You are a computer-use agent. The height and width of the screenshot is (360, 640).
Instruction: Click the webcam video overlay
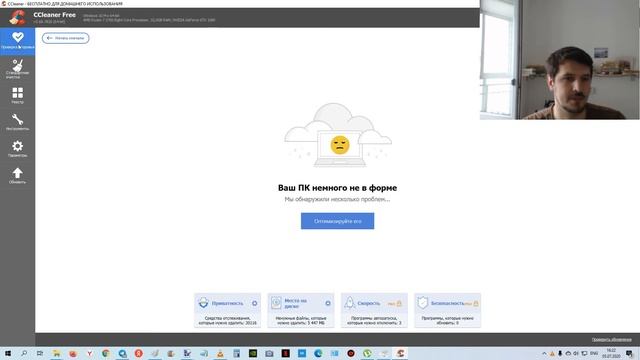point(560,60)
